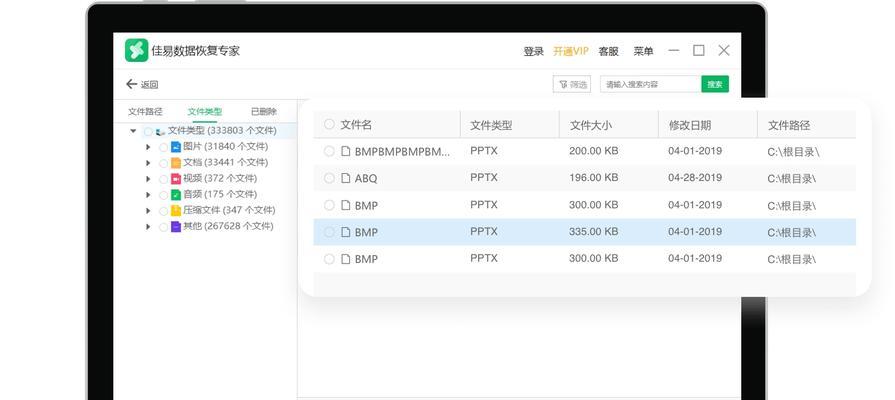Image resolution: width=895 pixels, height=400 pixels.
Task: Click the green app logo icon
Action: coord(136,50)
